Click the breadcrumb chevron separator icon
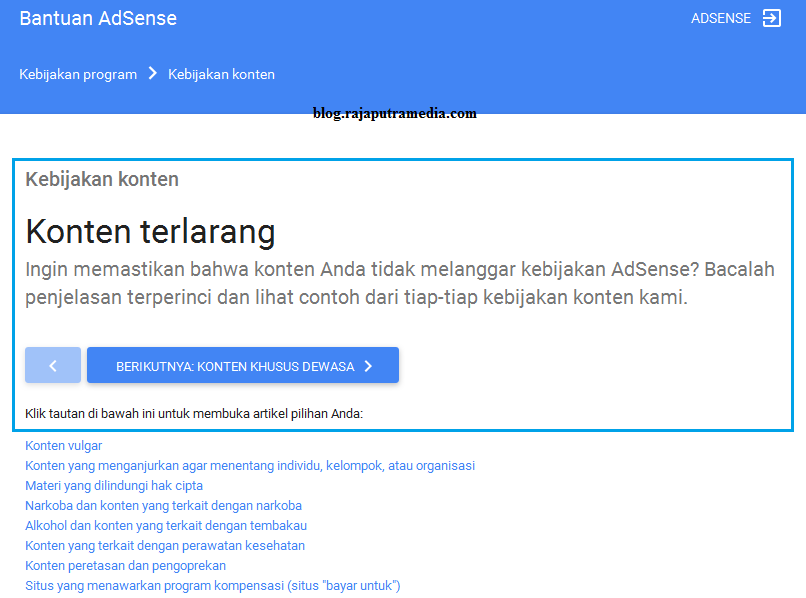806x598 pixels. coord(153,74)
